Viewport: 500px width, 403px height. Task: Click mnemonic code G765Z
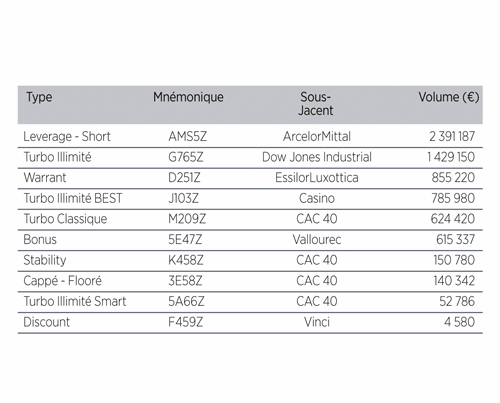[x=186, y=157]
